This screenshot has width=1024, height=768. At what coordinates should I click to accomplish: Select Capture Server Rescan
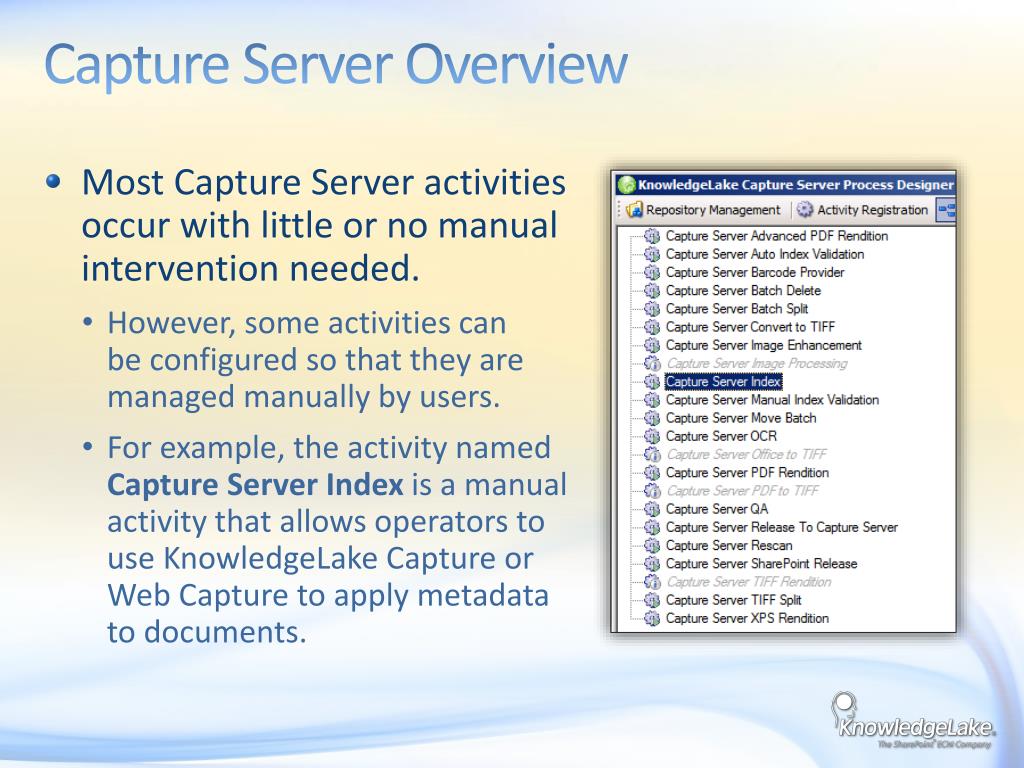coord(729,546)
